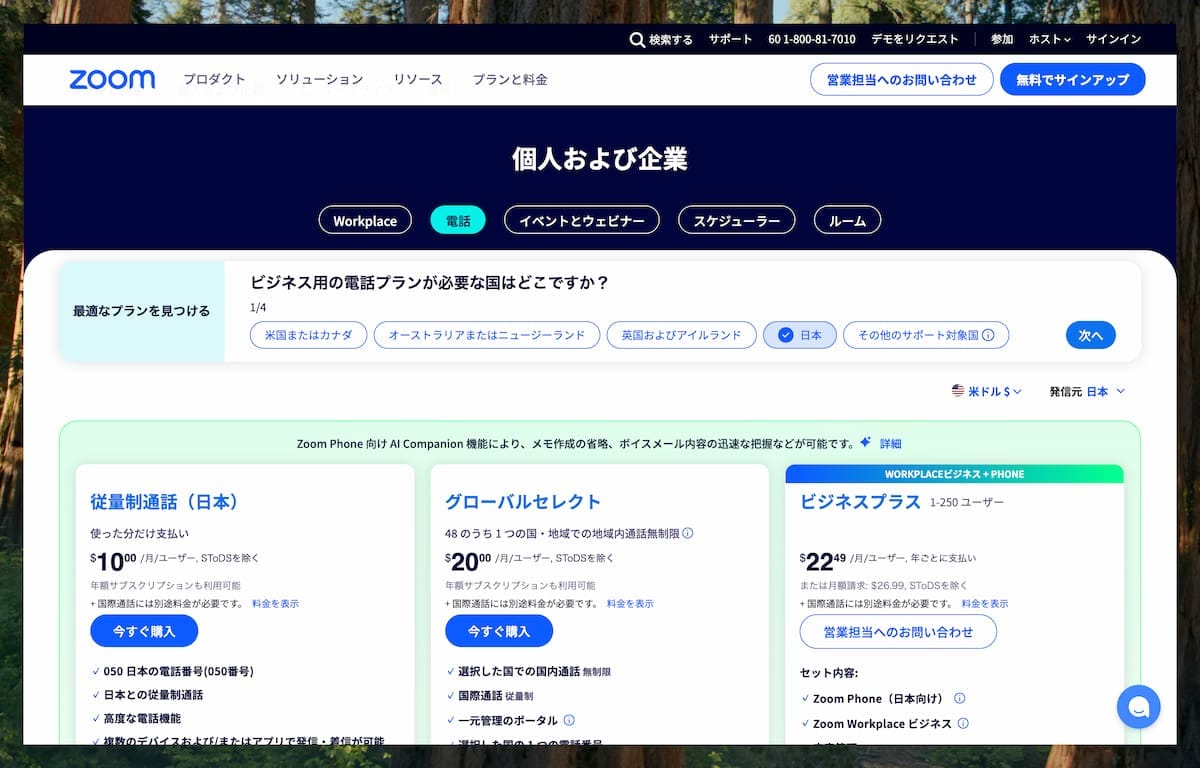This screenshot has height=768, width=1200.
Task: Click ビジネスプラス plan title
Action: (x=860, y=501)
